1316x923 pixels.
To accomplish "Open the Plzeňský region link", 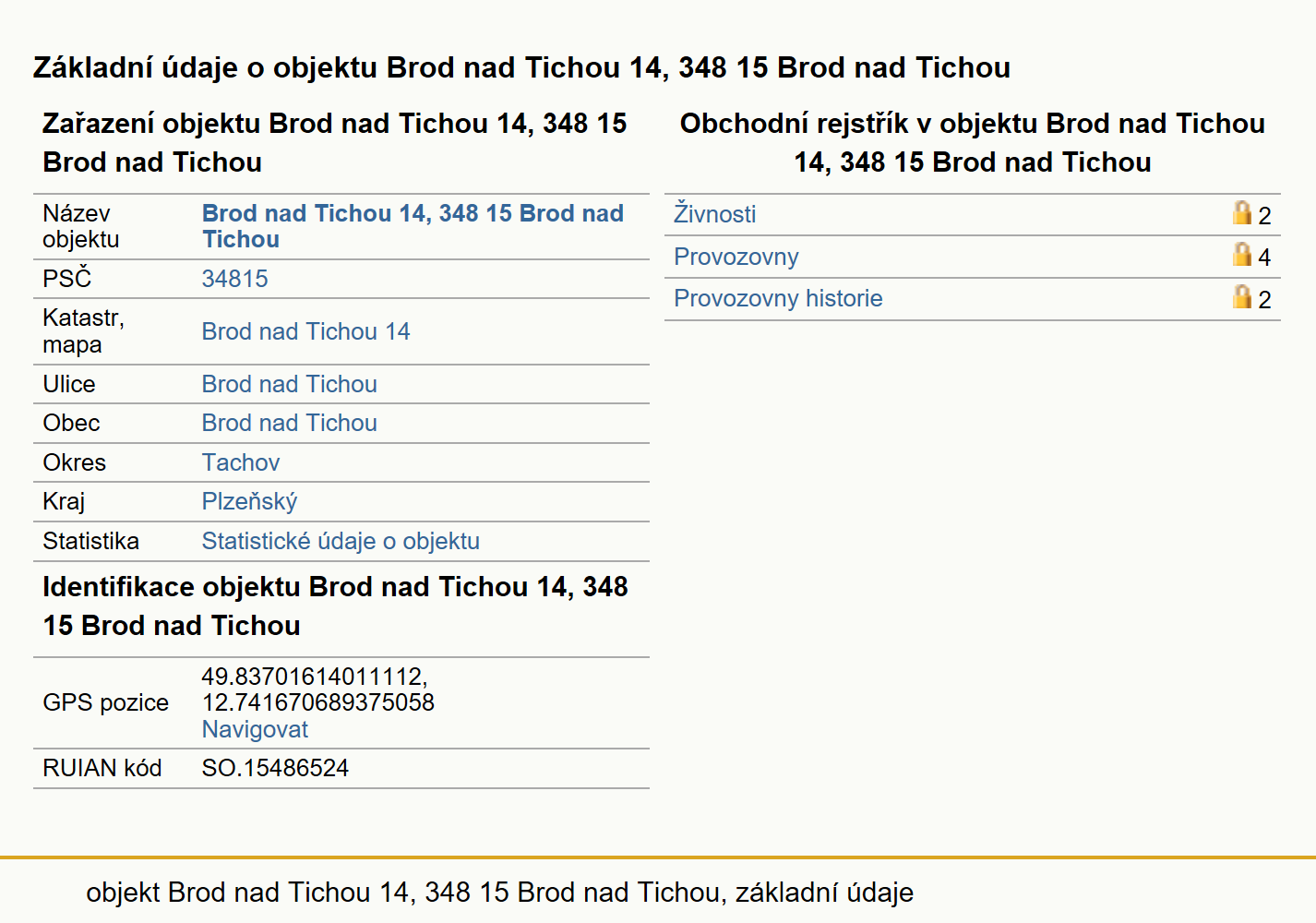I will pos(249,502).
